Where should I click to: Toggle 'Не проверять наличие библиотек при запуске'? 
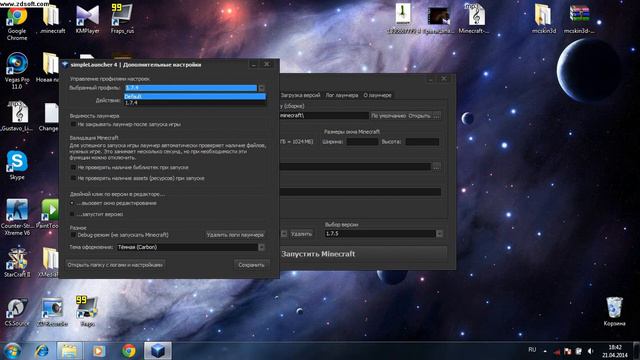click(73, 167)
